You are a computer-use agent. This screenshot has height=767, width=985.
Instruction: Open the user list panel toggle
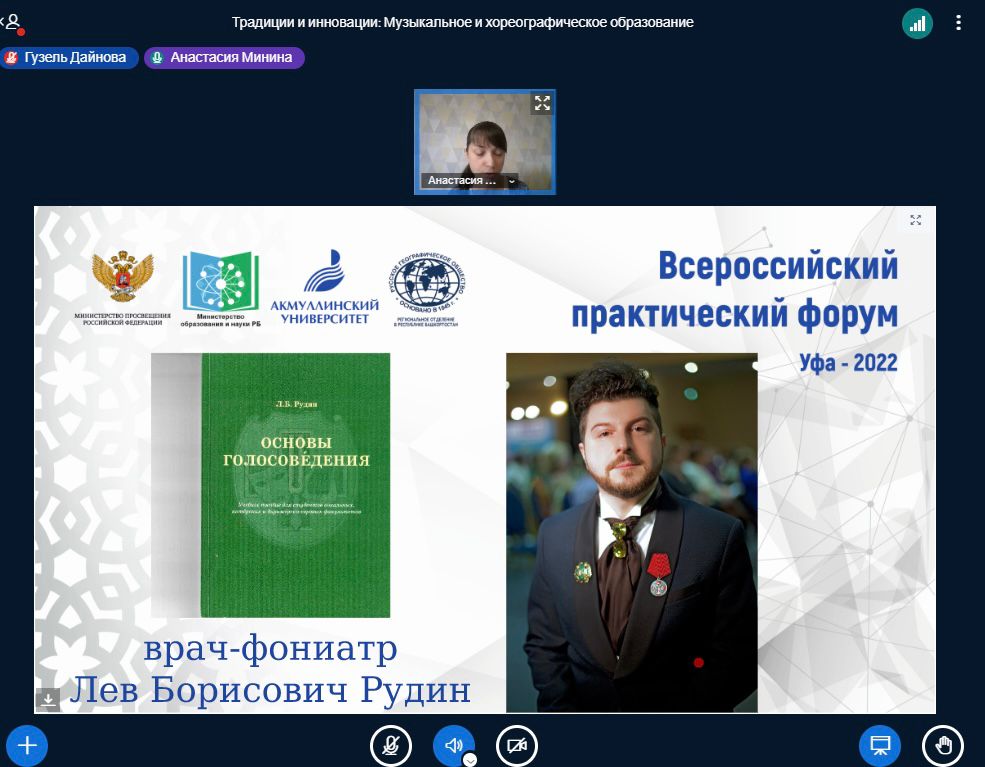coord(13,22)
